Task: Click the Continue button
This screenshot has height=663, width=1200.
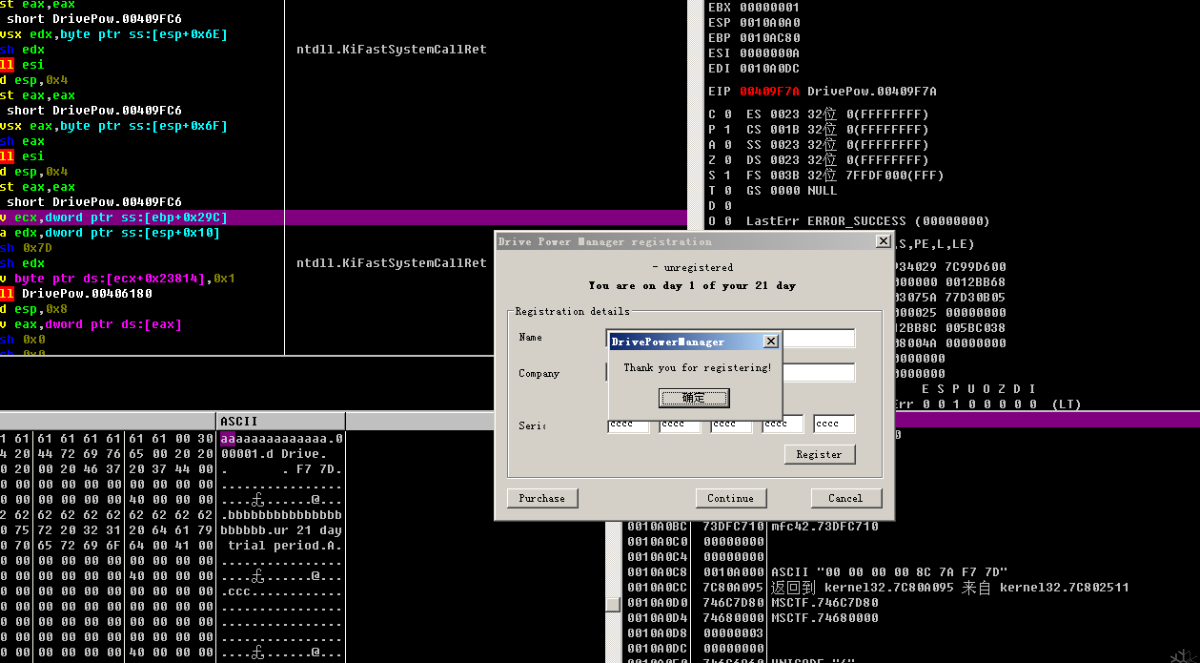Action: pyautogui.click(x=730, y=498)
